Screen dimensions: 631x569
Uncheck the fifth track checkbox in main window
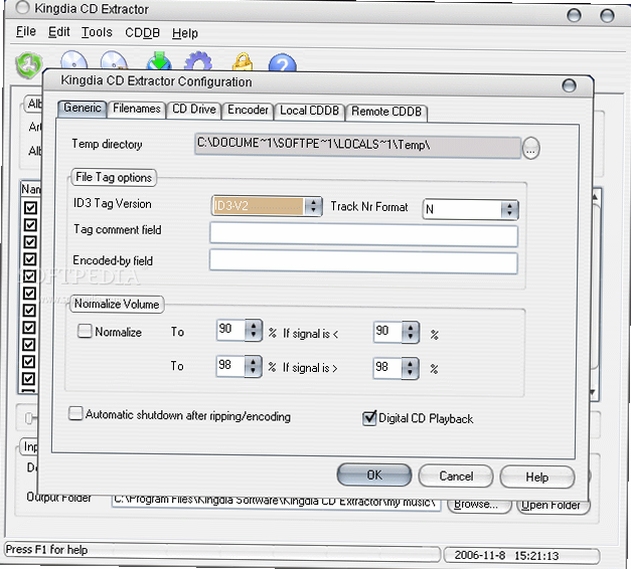[30, 276]
